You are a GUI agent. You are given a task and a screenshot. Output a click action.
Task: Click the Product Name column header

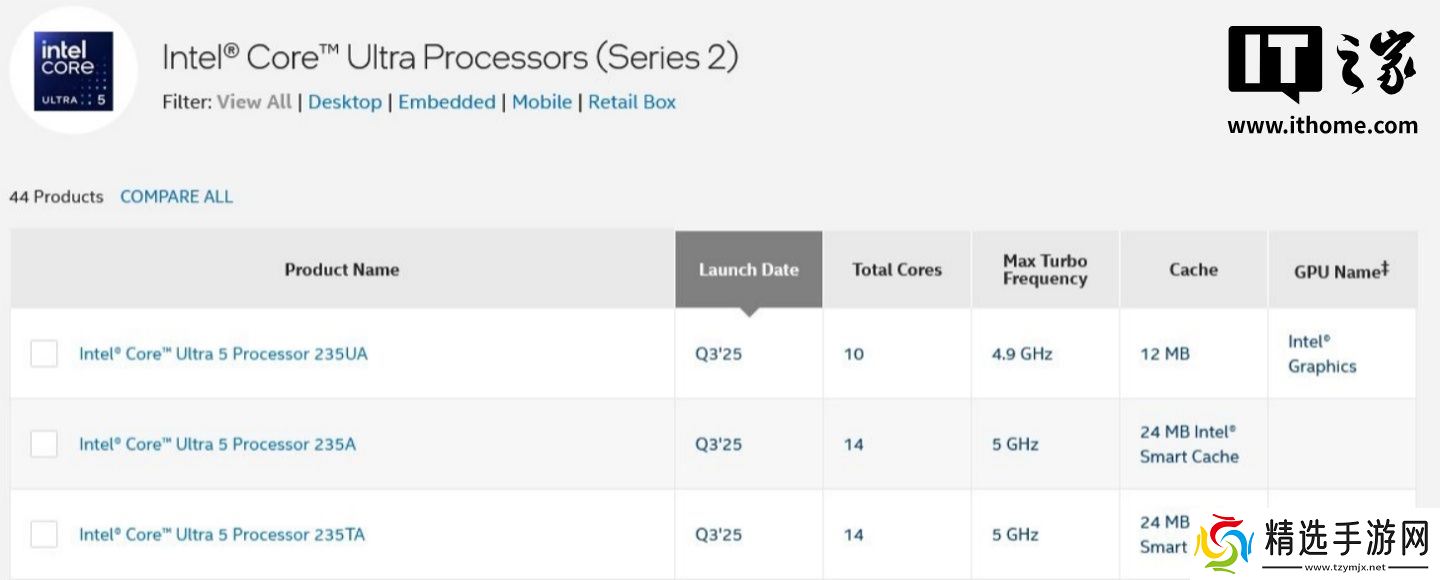click(x=342, y=269)
